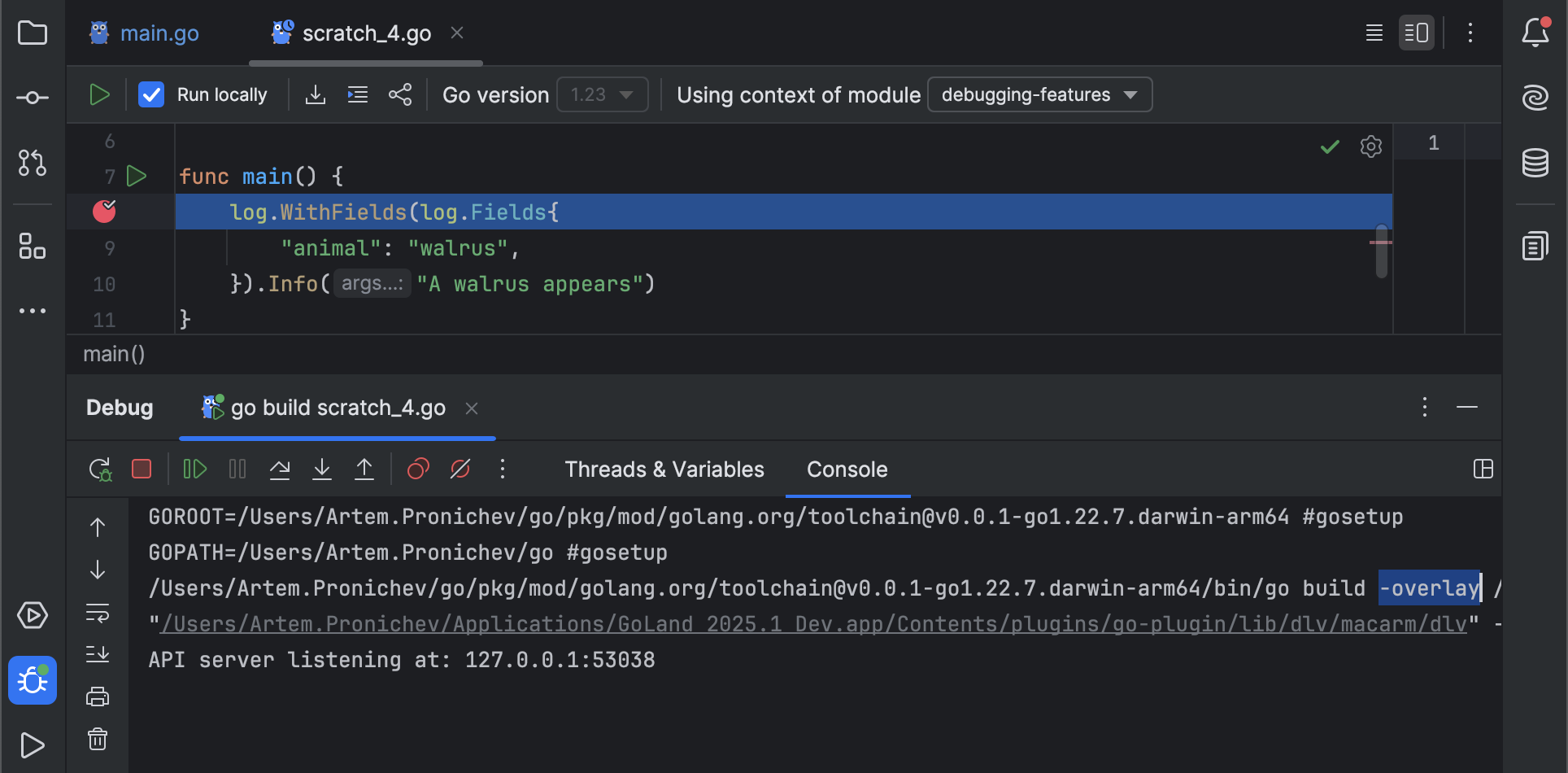Screen dimensions: 1568x773
Task: Open the AI Assistant spiral icon
Action: click(x=1535, y=98)
